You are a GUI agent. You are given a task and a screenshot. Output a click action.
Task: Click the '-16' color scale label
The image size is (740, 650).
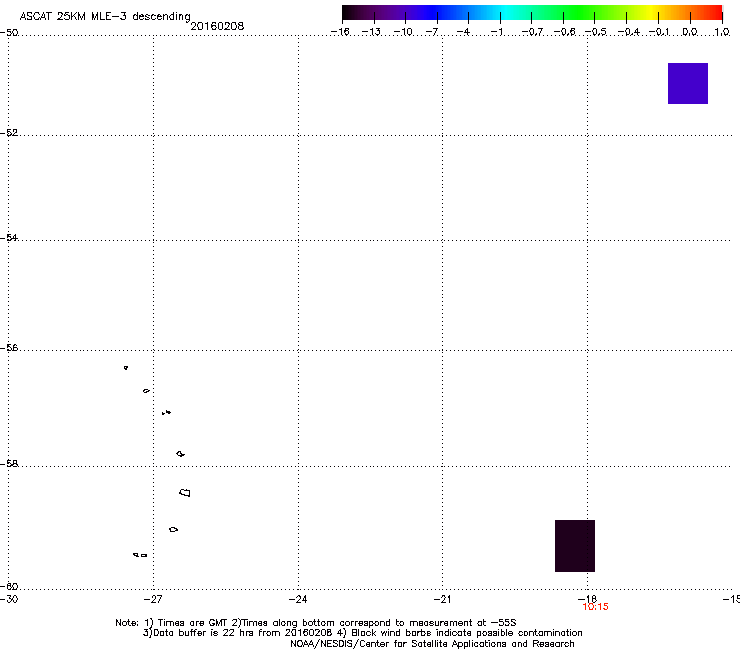coord(340,32)
